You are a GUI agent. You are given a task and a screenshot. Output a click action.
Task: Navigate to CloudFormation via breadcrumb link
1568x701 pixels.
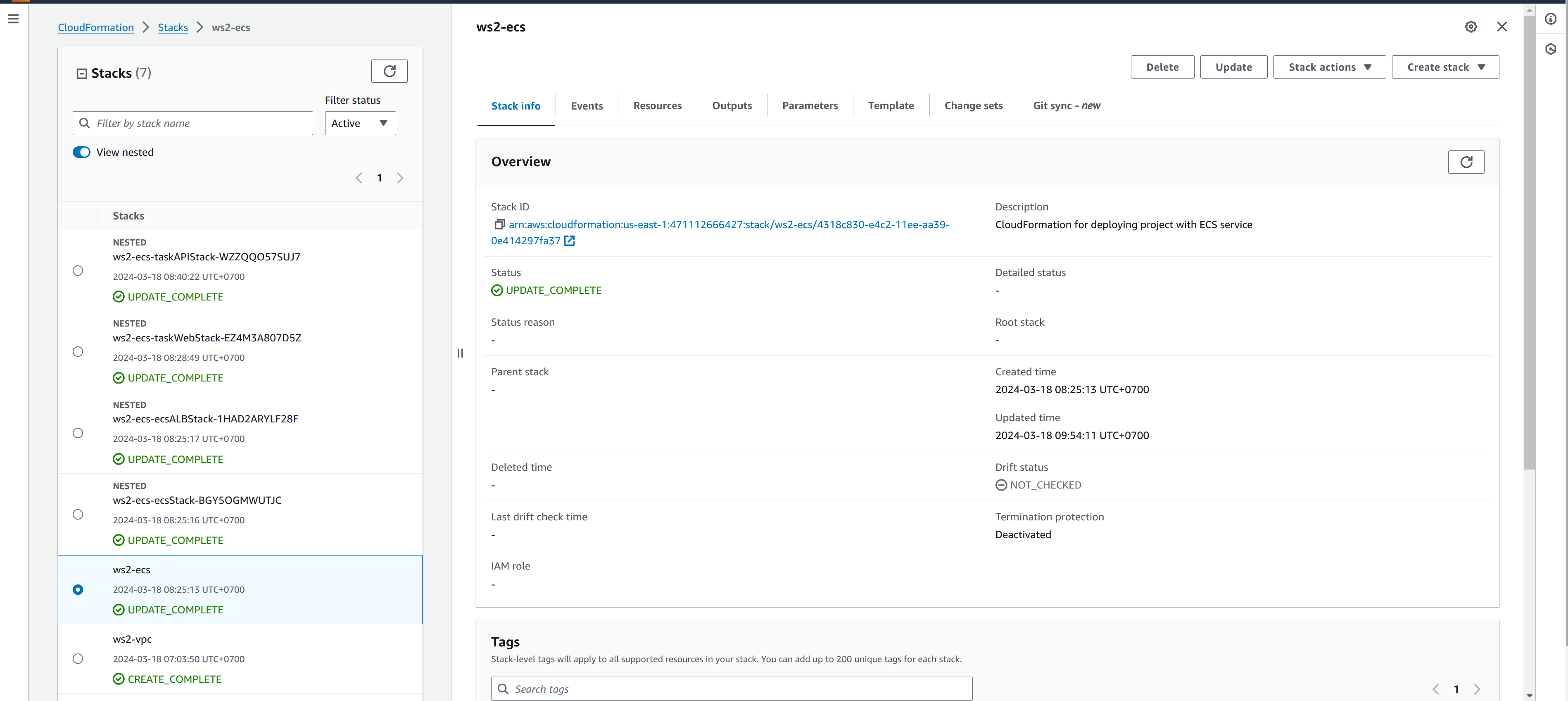click(95, 27)
